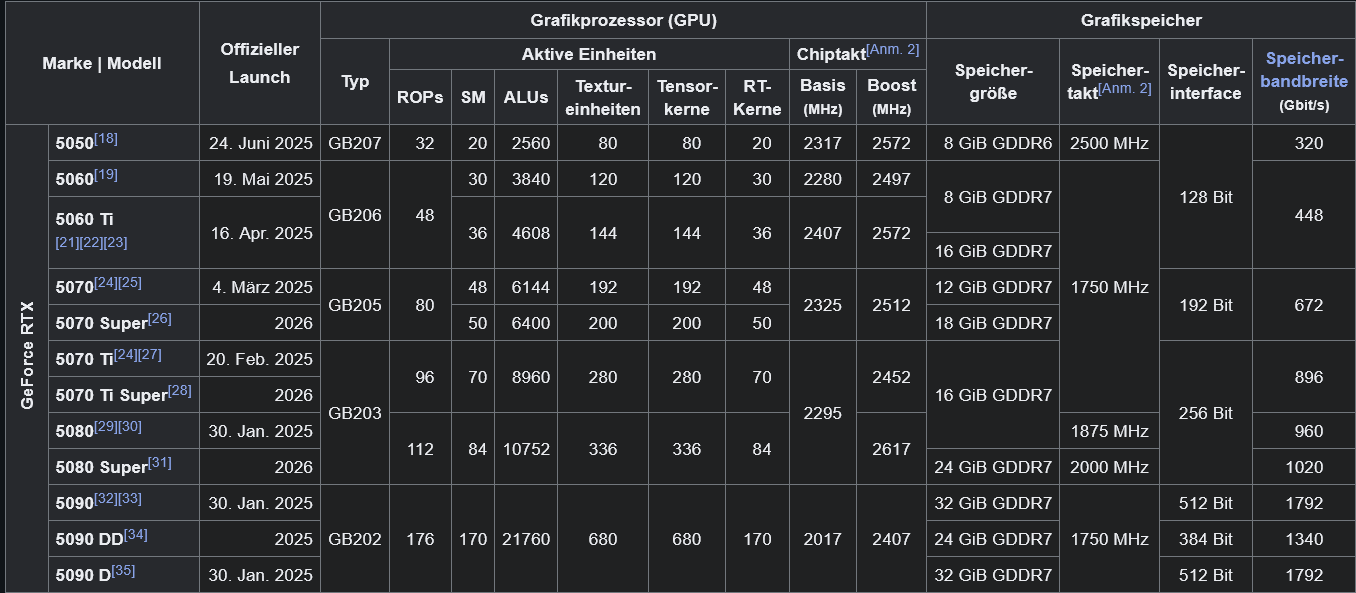This screenshot has height=593, width=1356.
Task: Open reference [35] beside 5090 D
Action: 124,570
